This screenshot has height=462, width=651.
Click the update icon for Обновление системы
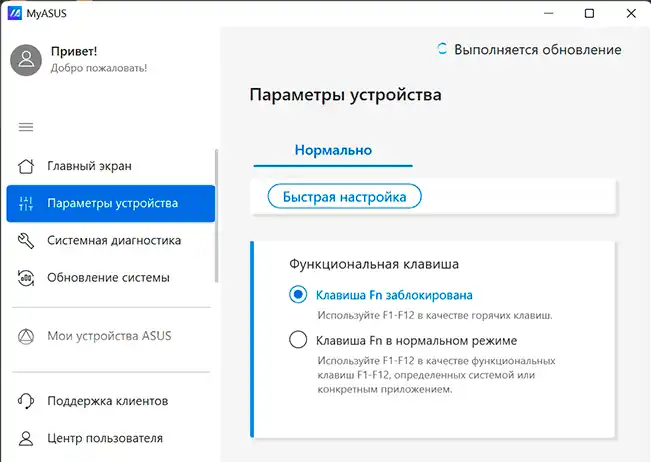(x=27, y=277)
